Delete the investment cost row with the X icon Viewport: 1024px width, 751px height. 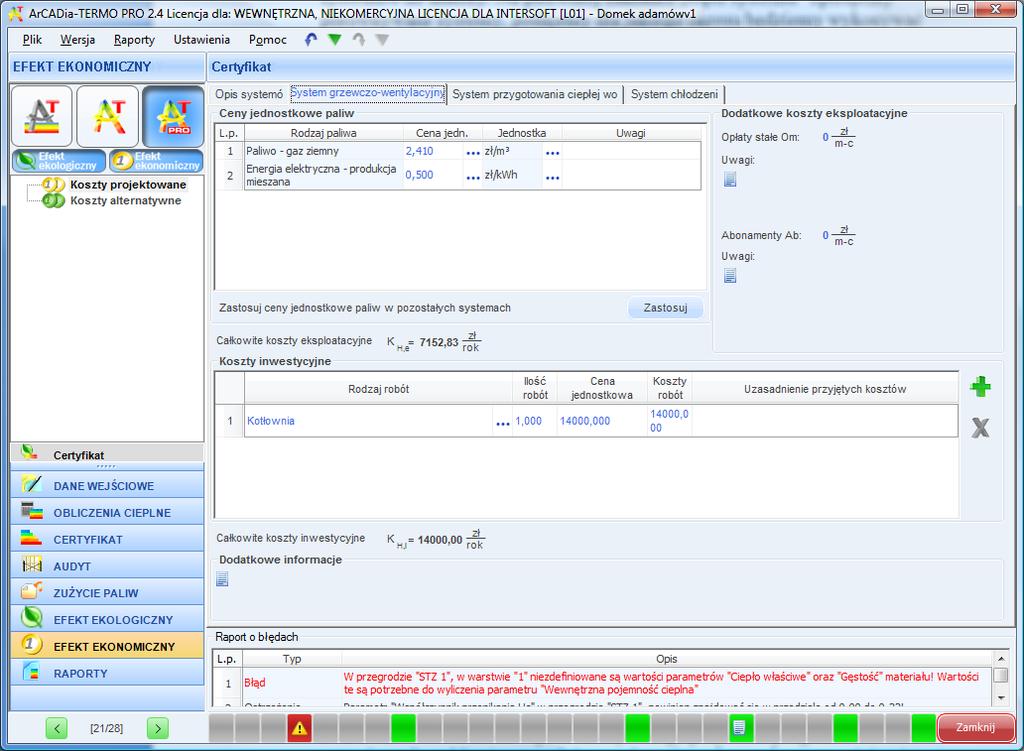980,428
